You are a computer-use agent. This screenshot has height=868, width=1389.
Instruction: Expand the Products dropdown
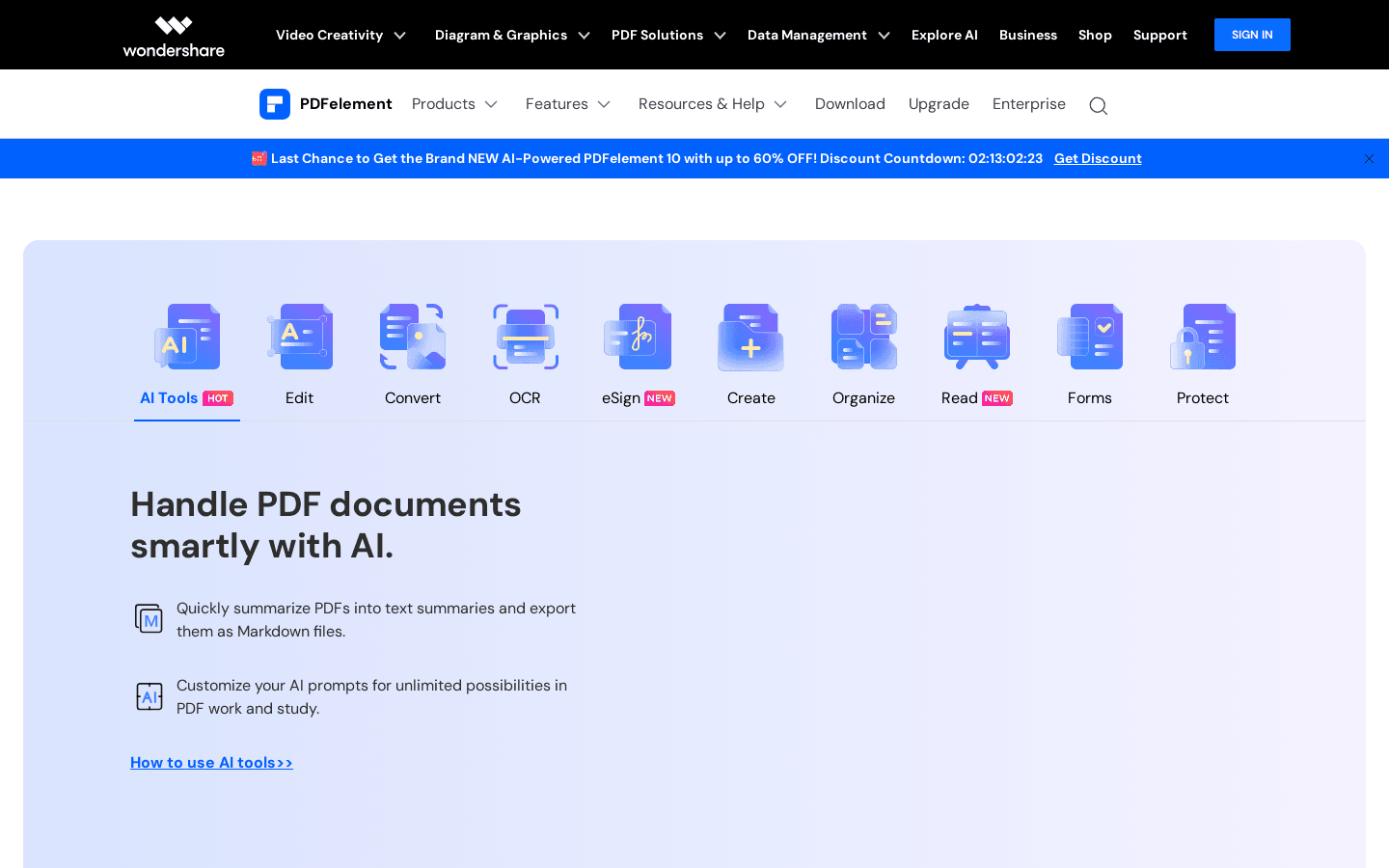[x=454, y=104]
